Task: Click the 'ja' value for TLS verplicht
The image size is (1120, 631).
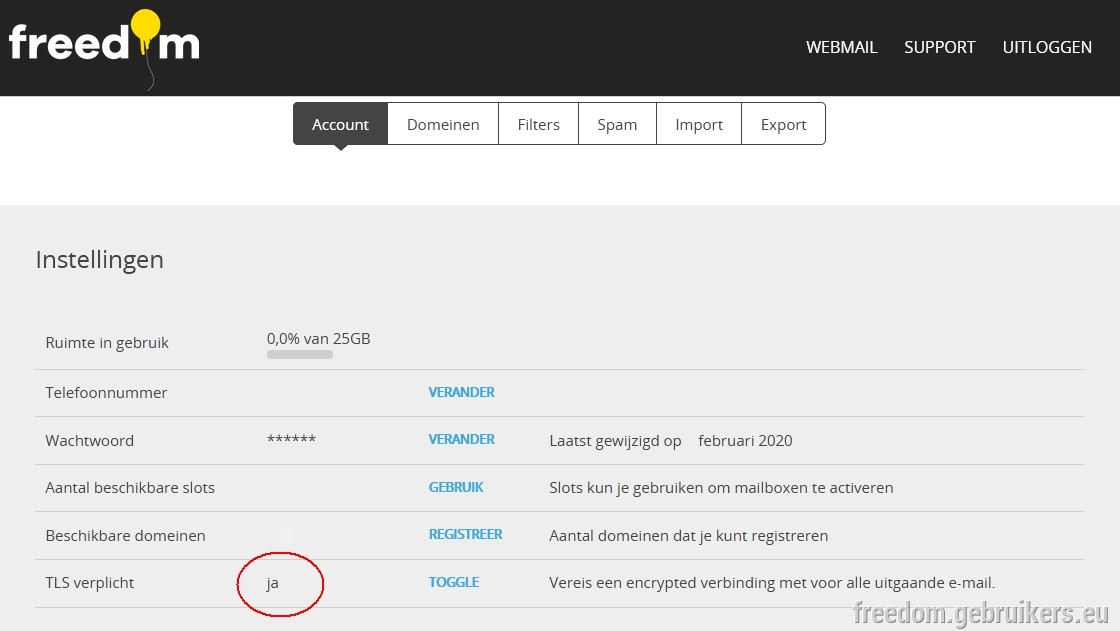Action: tap(272, 583)
